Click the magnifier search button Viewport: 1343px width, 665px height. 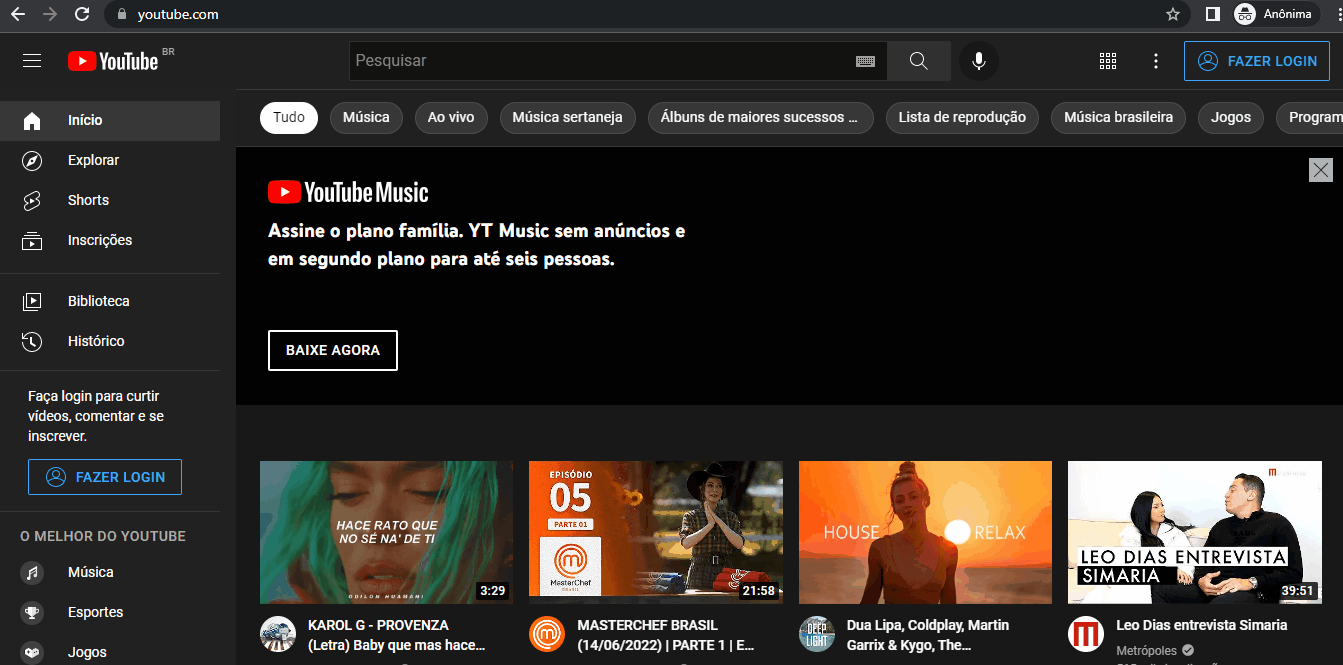(x=919, y=61)
